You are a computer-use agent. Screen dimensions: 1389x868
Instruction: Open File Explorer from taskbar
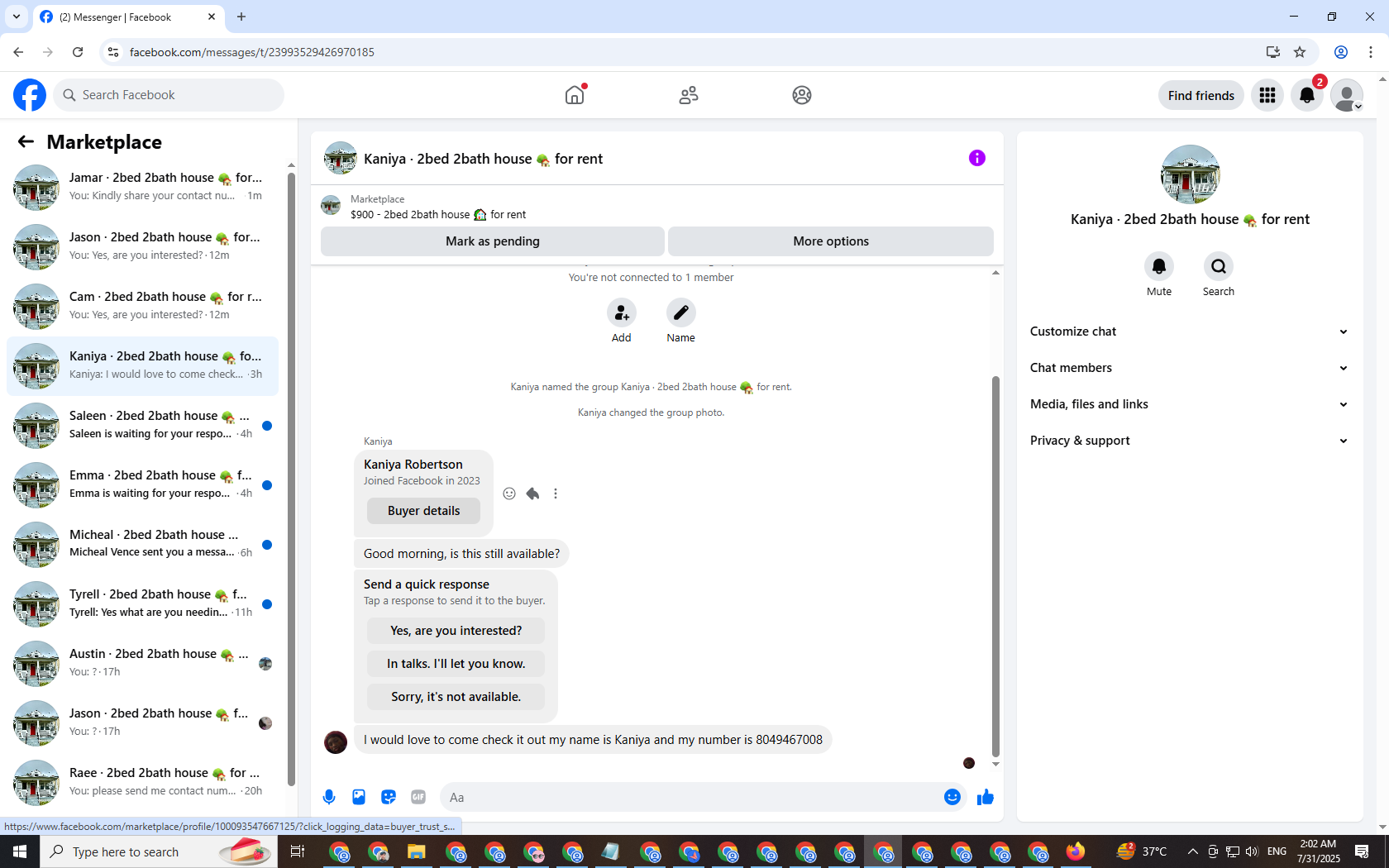click(417, 851)
